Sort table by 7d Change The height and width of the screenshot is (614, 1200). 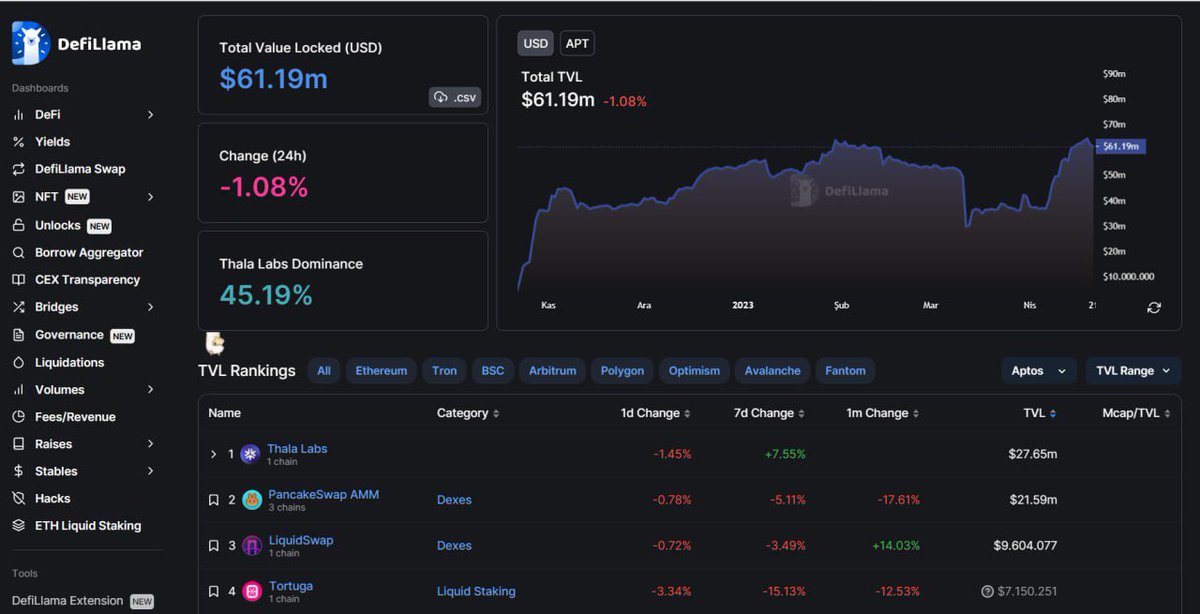coord(770,413)
